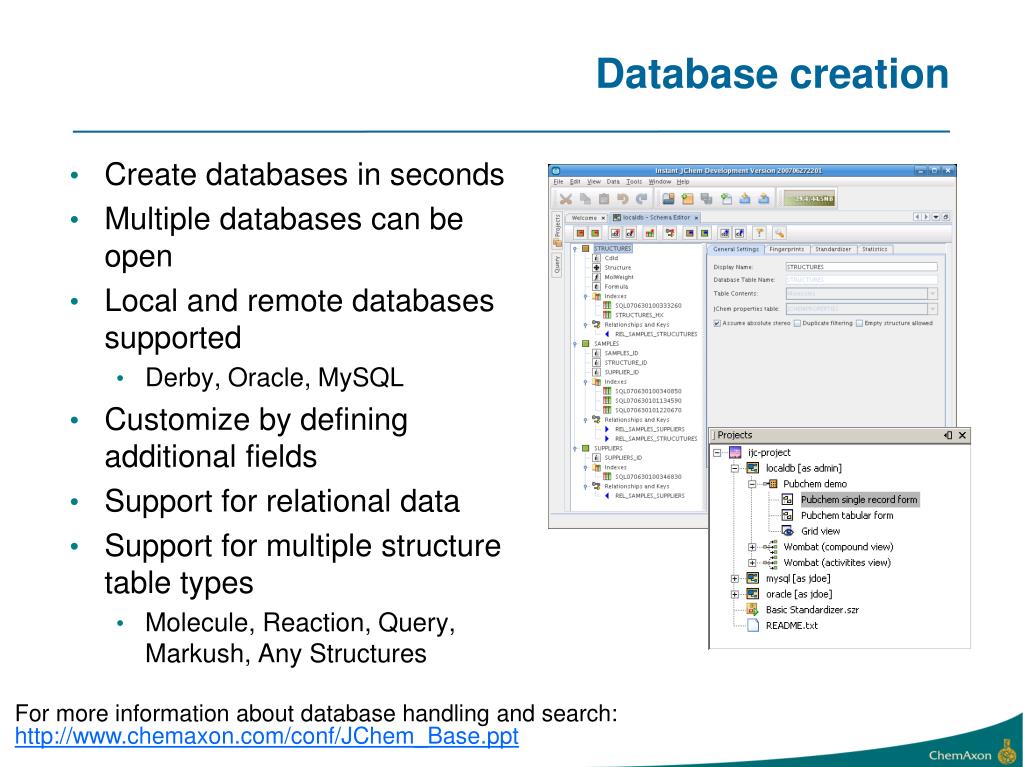Viewport: 1023px width, 767px height.
Task: Select README.txt in Projects tree
Action: point(791,625)
